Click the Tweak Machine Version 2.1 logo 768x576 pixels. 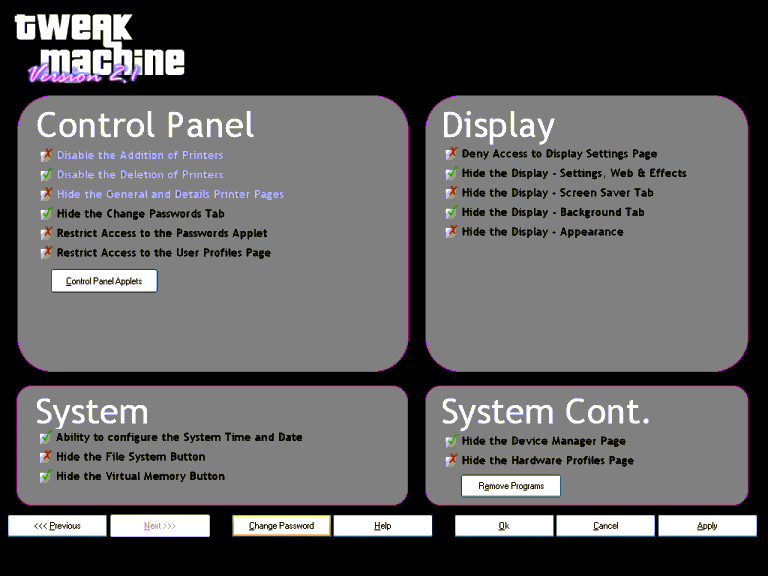click(x=99, y=48)
